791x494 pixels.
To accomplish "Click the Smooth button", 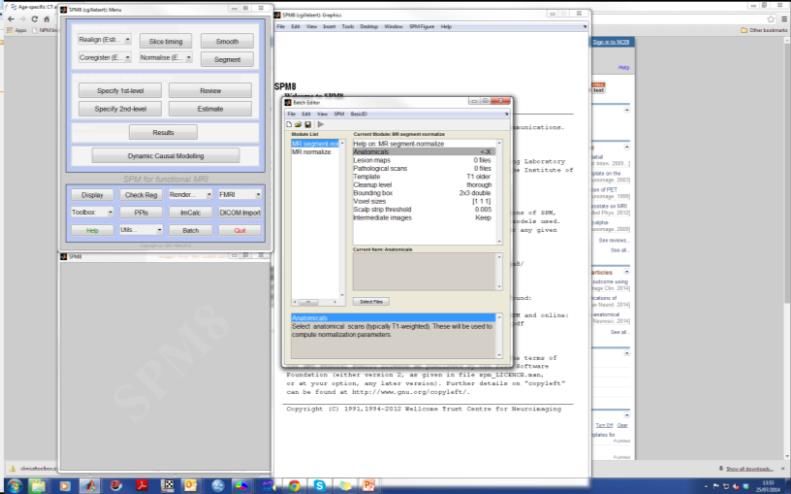I will coord(227,41).
